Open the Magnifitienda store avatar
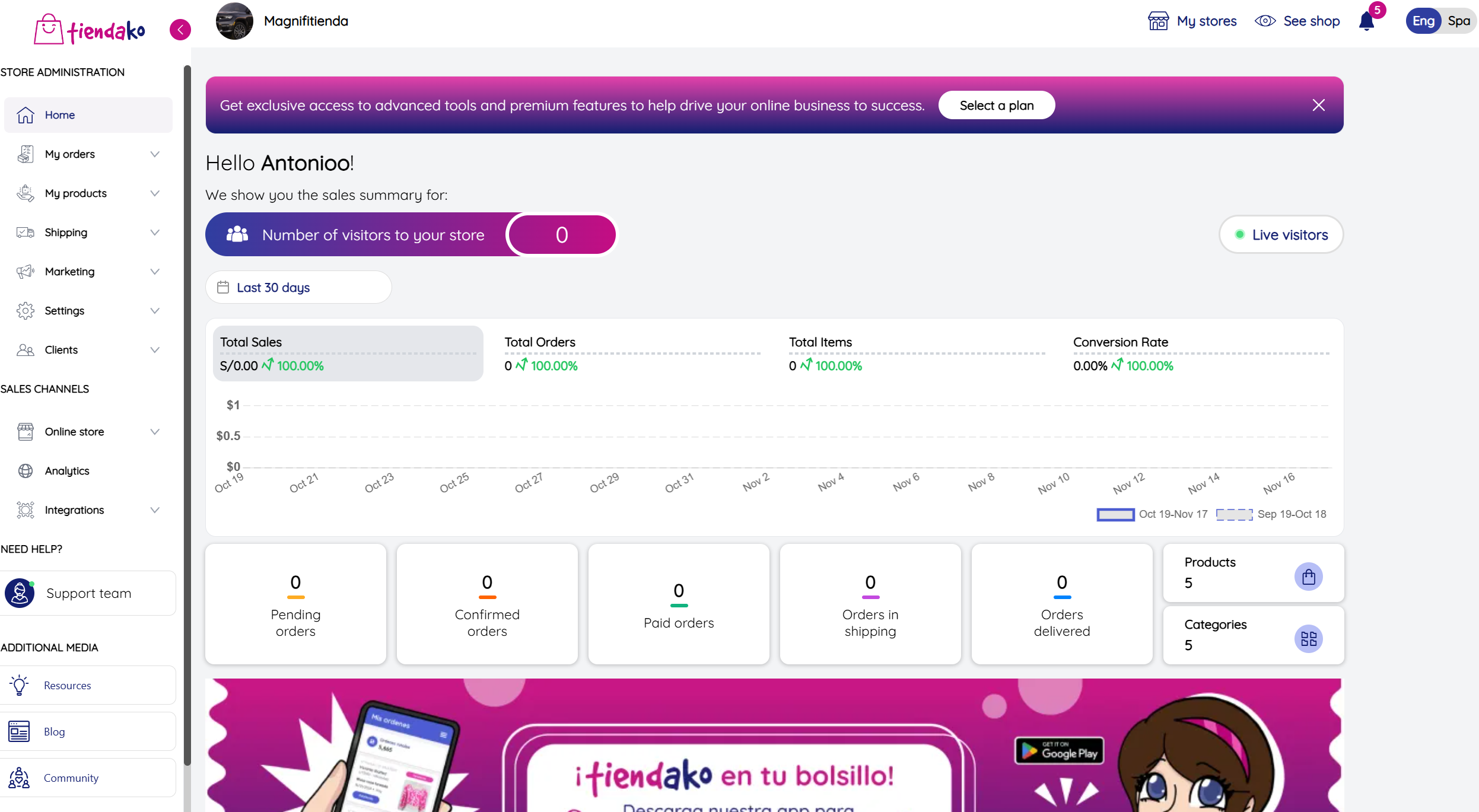Viewport: 1479px width, 812px height. coord(234,21)
